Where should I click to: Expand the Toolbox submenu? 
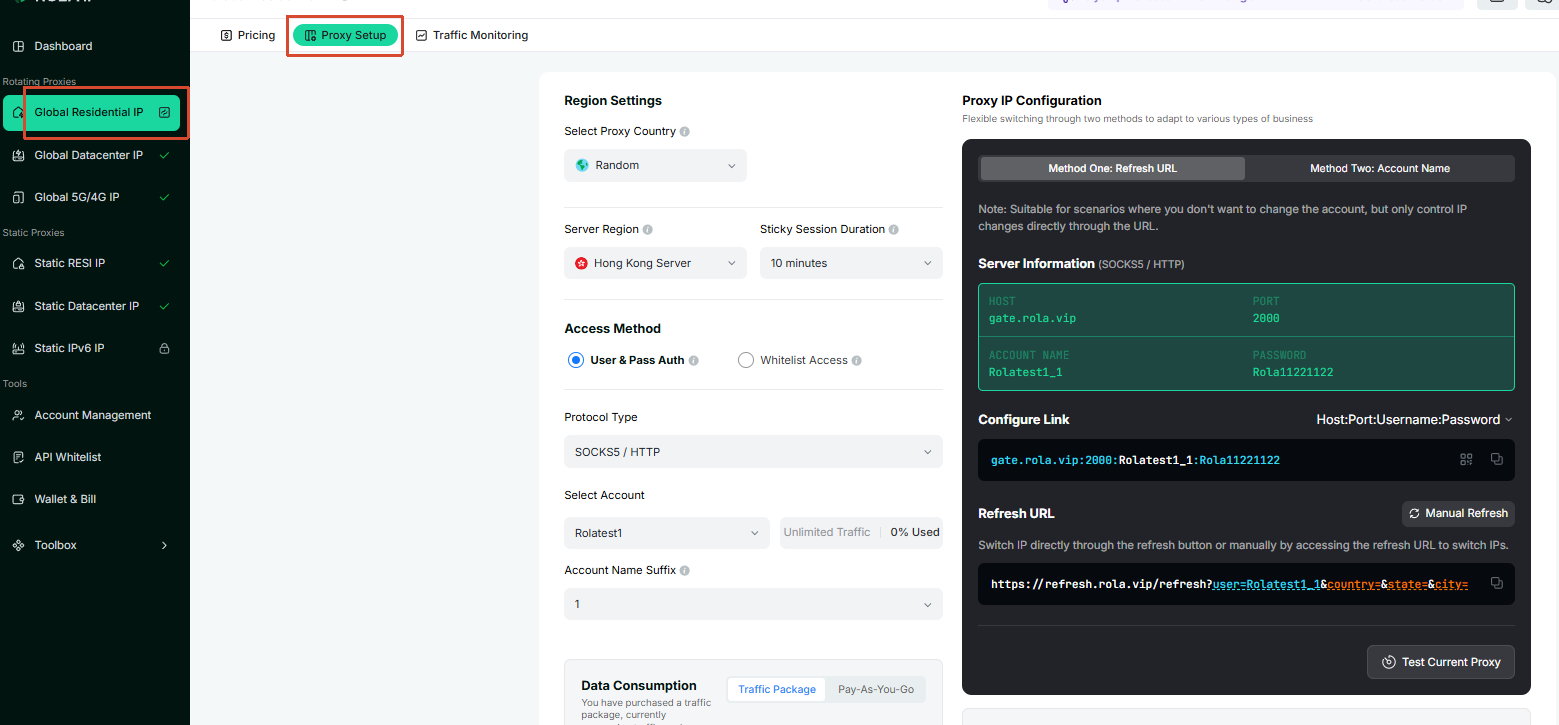(92, 545)
